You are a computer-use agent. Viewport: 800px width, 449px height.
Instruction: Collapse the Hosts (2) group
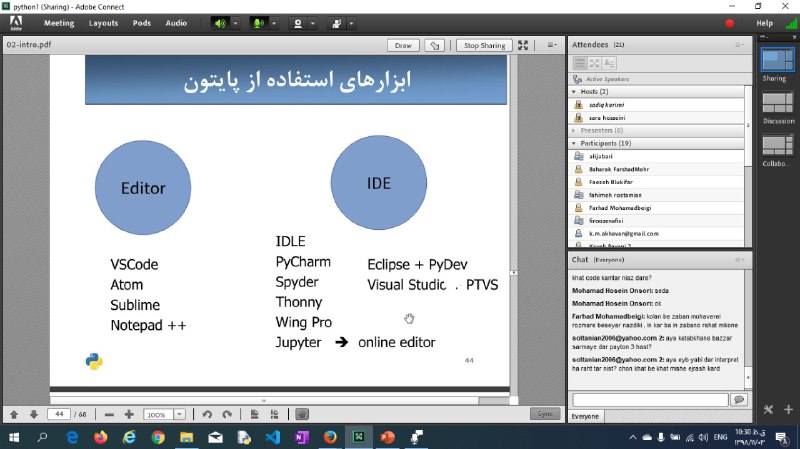click(x=574, y=91)
